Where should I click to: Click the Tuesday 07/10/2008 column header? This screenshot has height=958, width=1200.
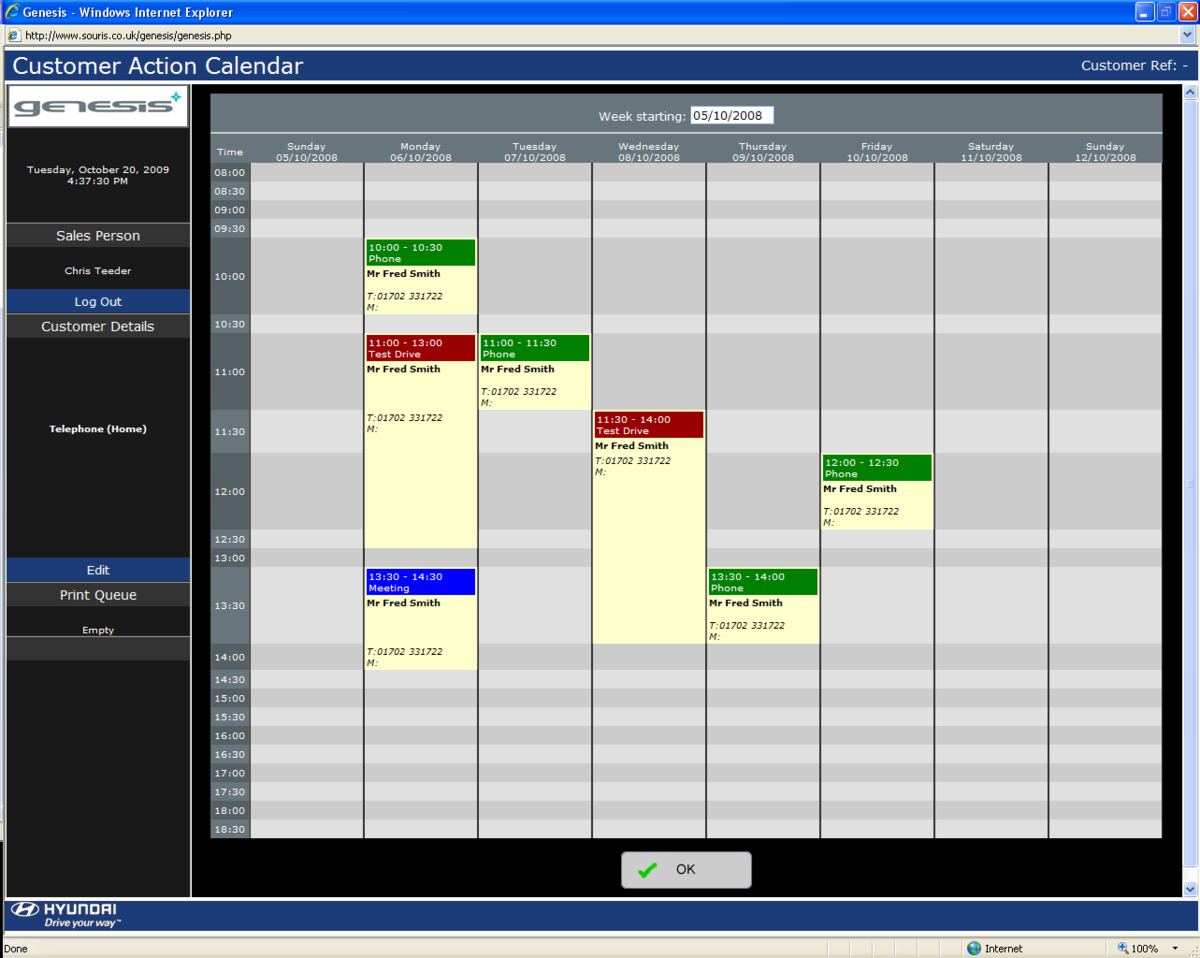[535, 152]
